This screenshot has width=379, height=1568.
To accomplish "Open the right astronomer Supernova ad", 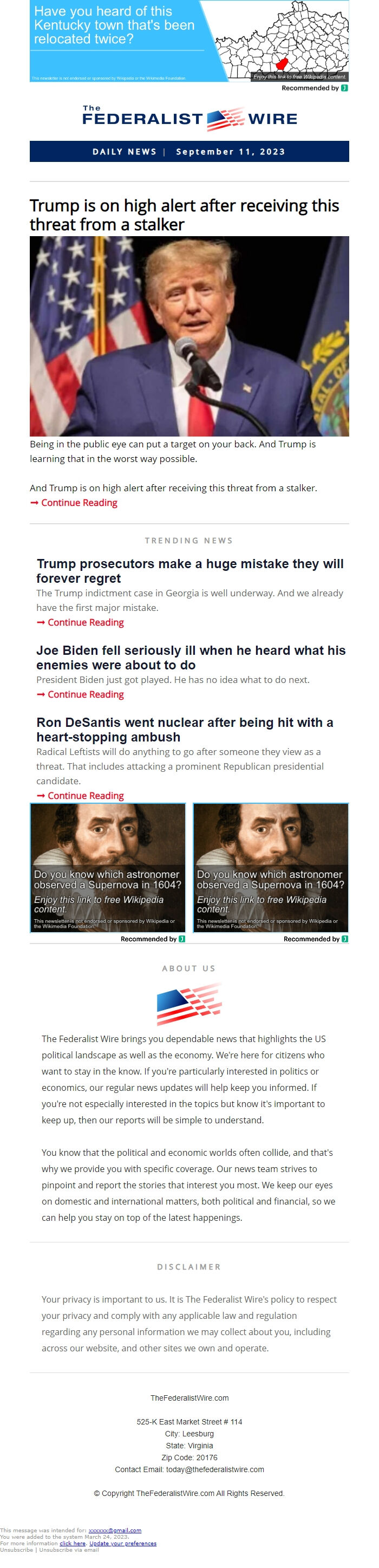I will 271,868.
